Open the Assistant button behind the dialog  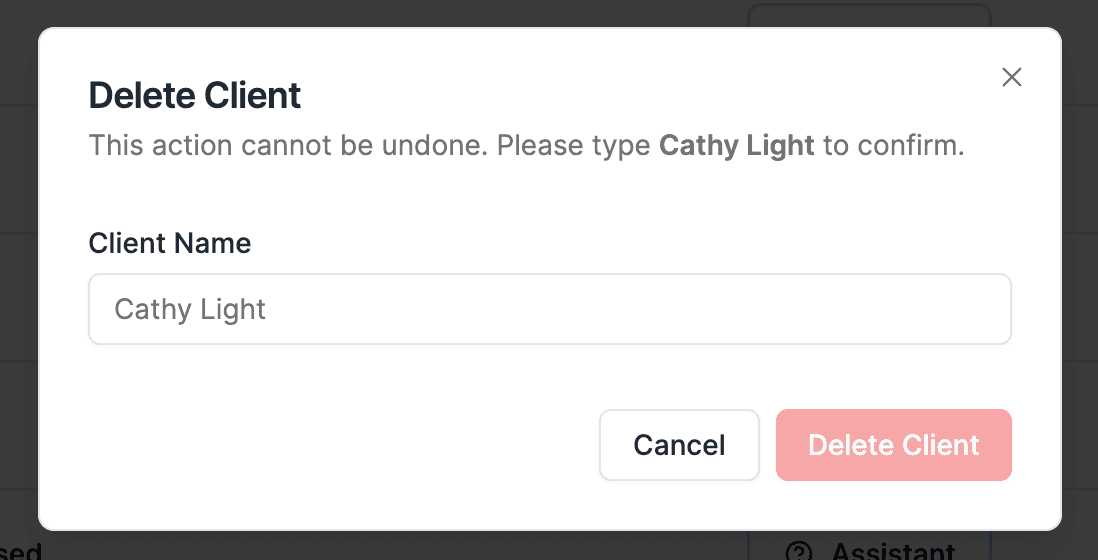tap(870, 550)
